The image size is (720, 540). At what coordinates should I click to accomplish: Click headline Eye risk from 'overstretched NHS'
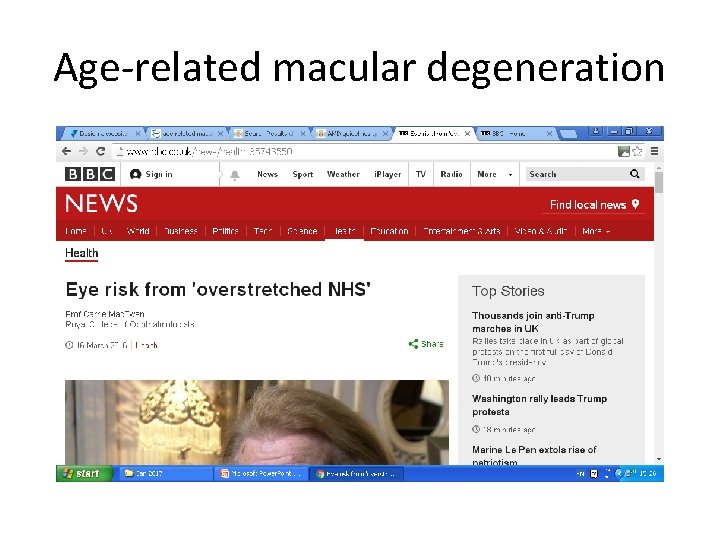pyautogui.click(x=218, y=290)
